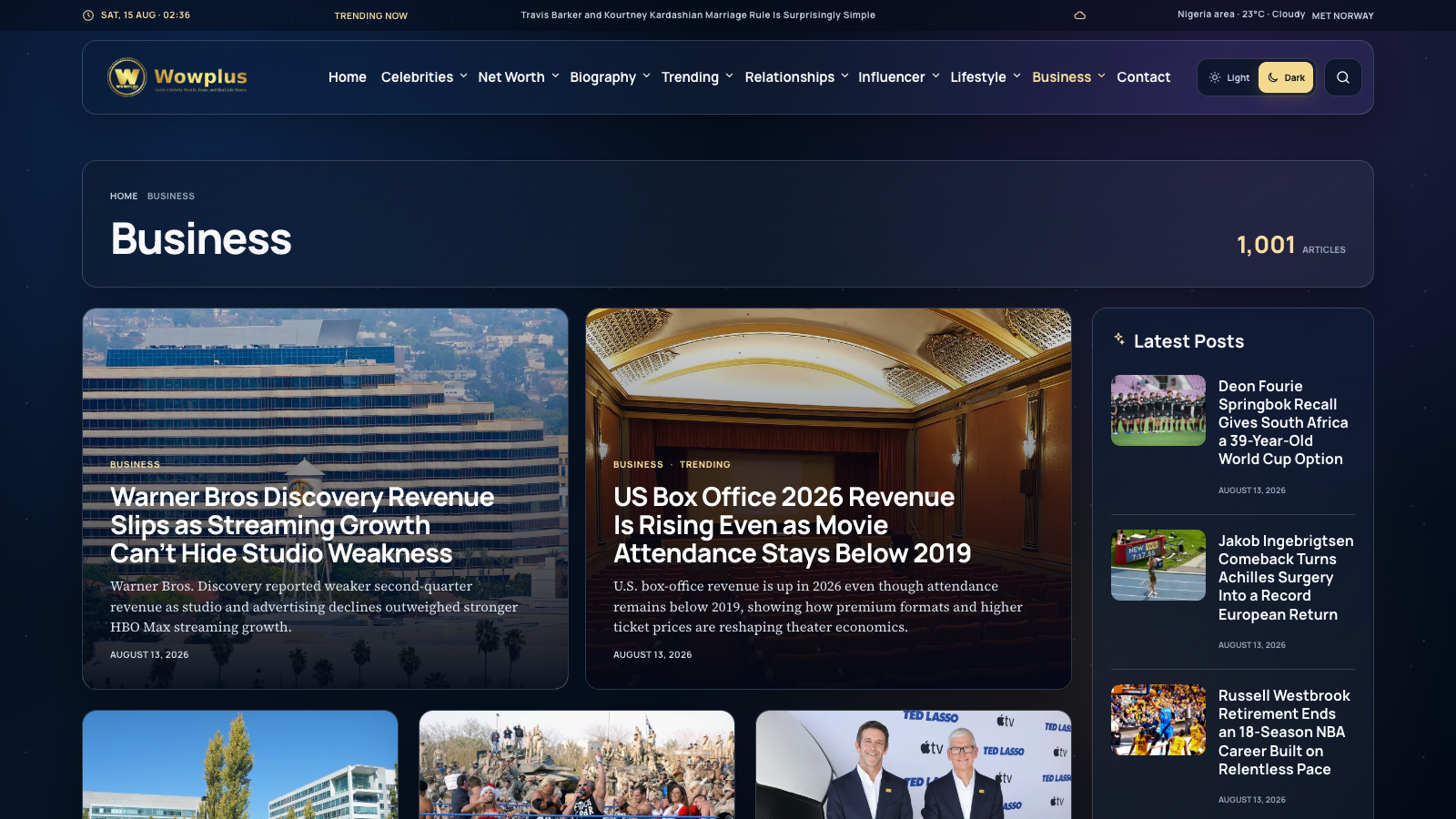The height and width of the screenshot is (819, 1456).
Task: Click the cloud weather icon
Action: pos(1080,15)
